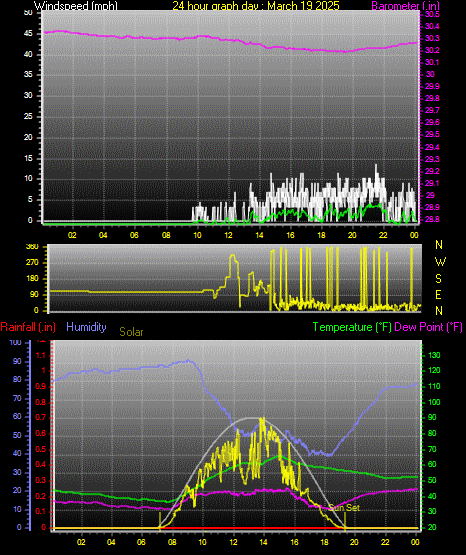Select the Rainfall (.in) legend label
466x555 pixels.
click(x=28, y=327)
